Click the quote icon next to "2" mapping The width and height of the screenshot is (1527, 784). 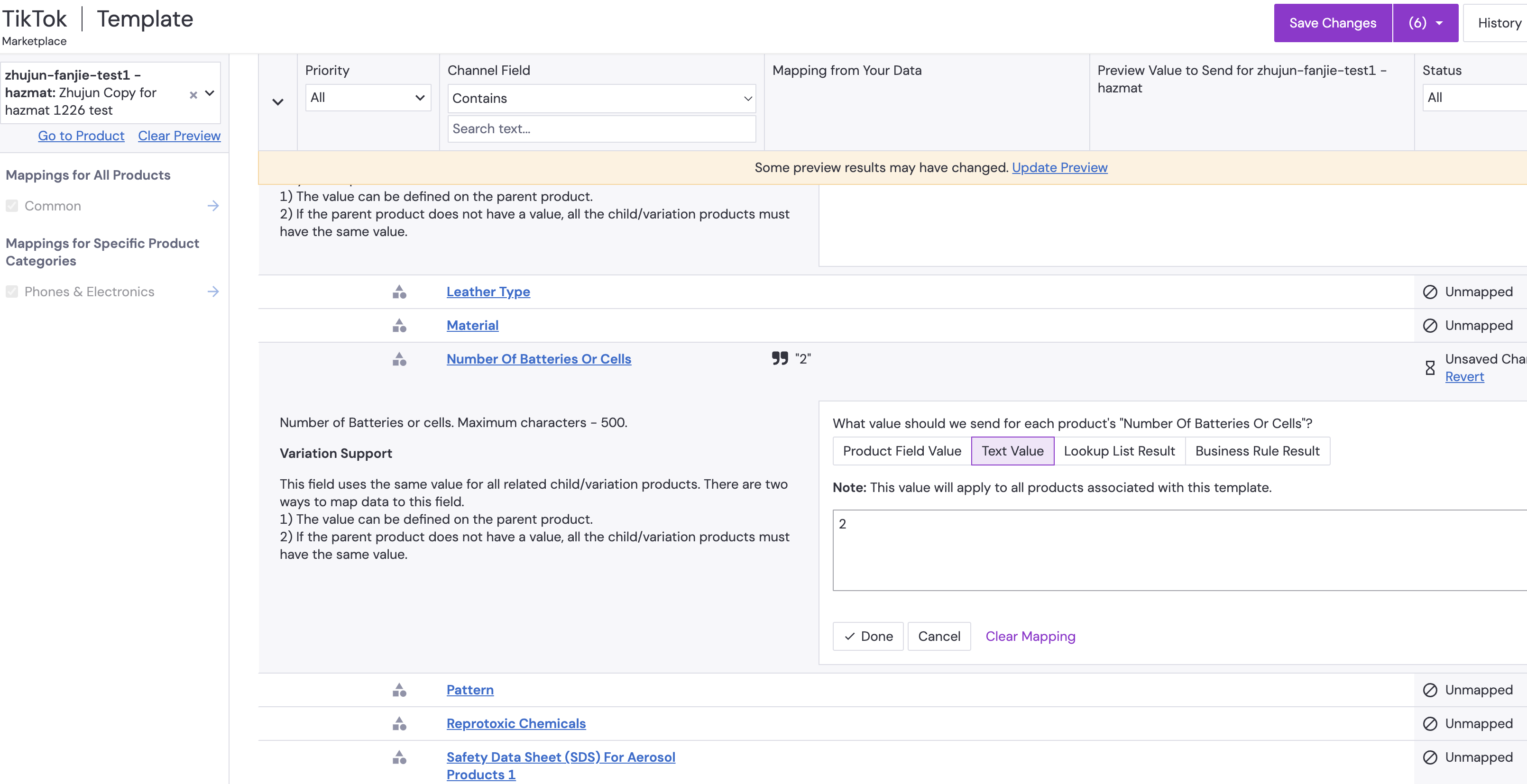tap(780, 358)
